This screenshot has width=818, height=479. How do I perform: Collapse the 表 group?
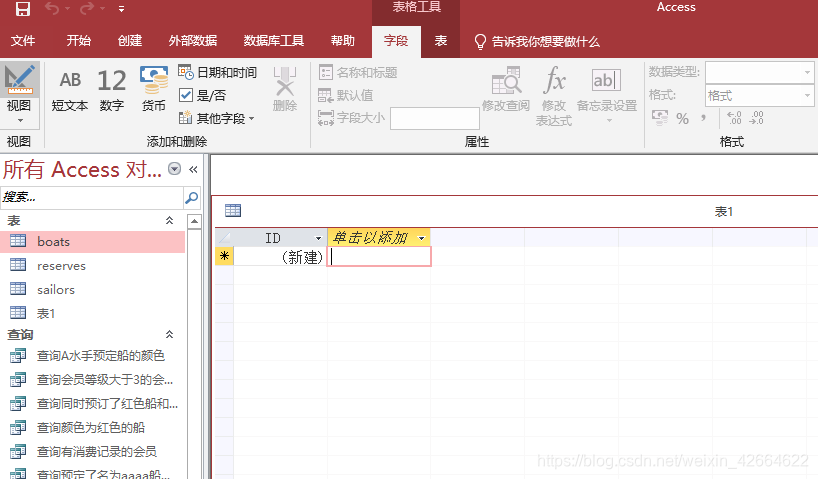click(x=170, y=220)
